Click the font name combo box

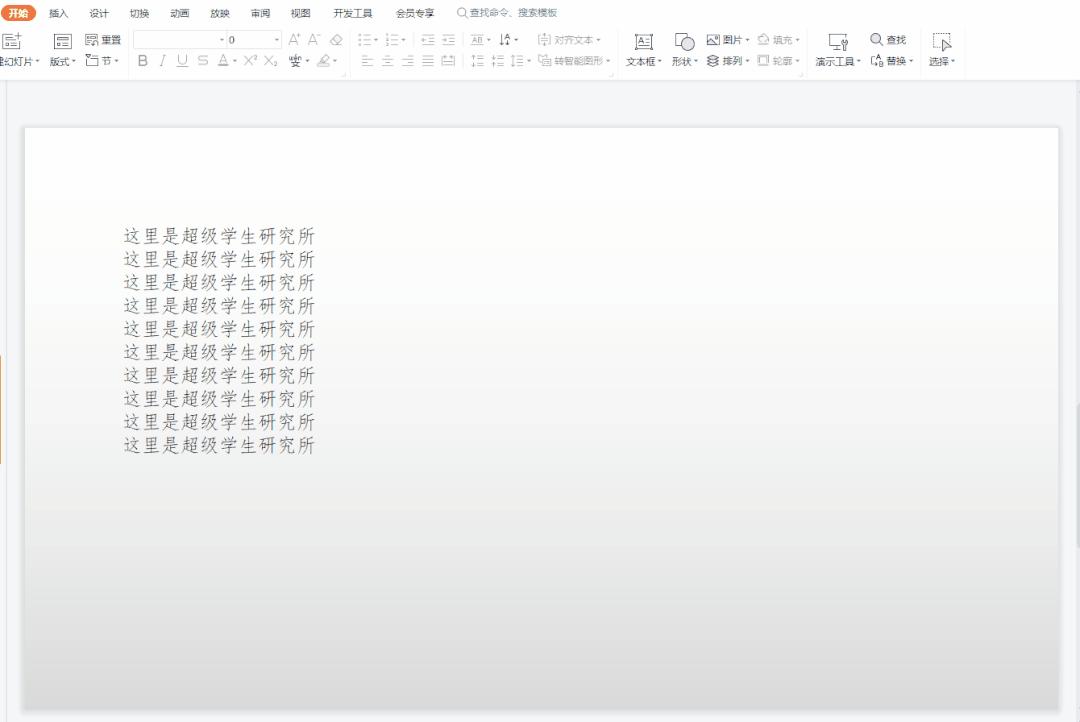[x=179, y=40]
